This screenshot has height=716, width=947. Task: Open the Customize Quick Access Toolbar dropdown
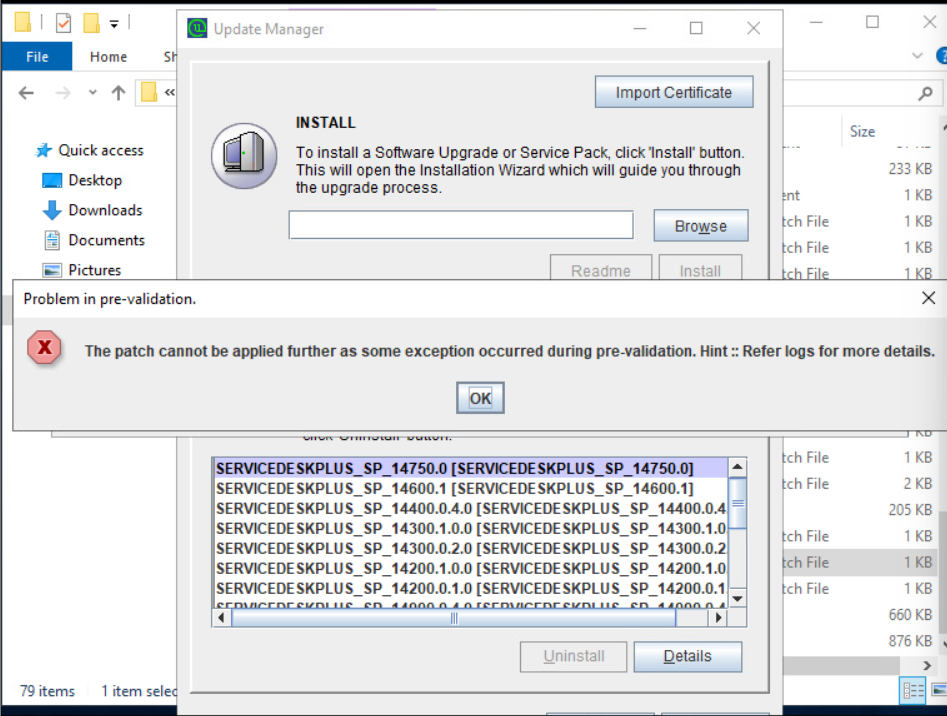coord(114,24)
